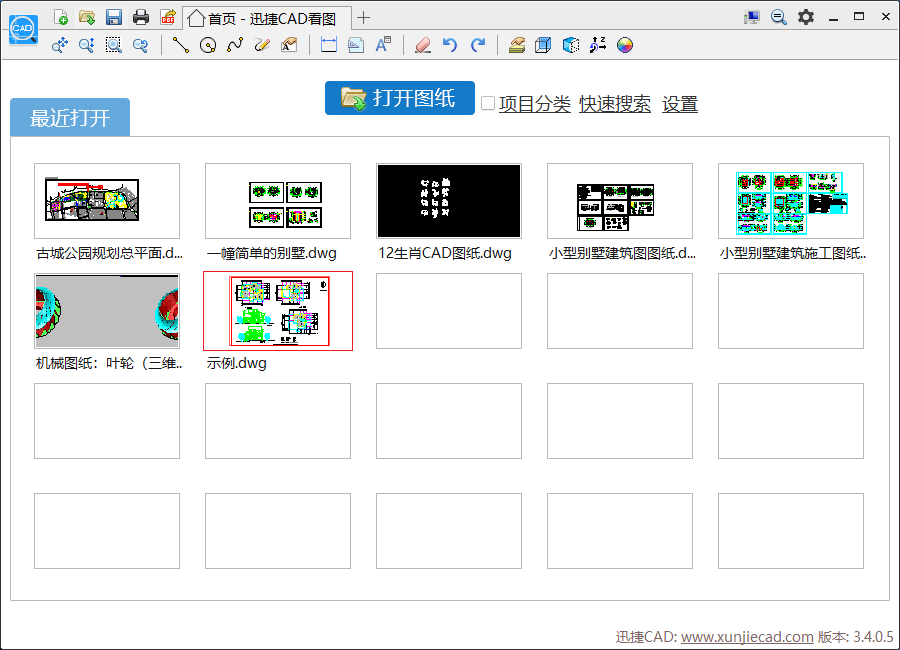The width and height of the screenshot is (900, 650).
Task: Select the curve polyline tool
Action: (235, 45)
